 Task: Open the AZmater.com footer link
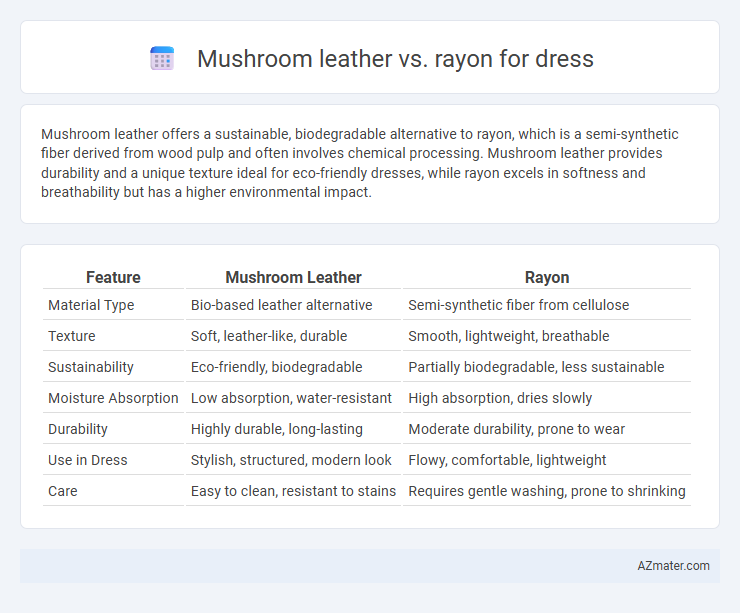pos(673,566)
